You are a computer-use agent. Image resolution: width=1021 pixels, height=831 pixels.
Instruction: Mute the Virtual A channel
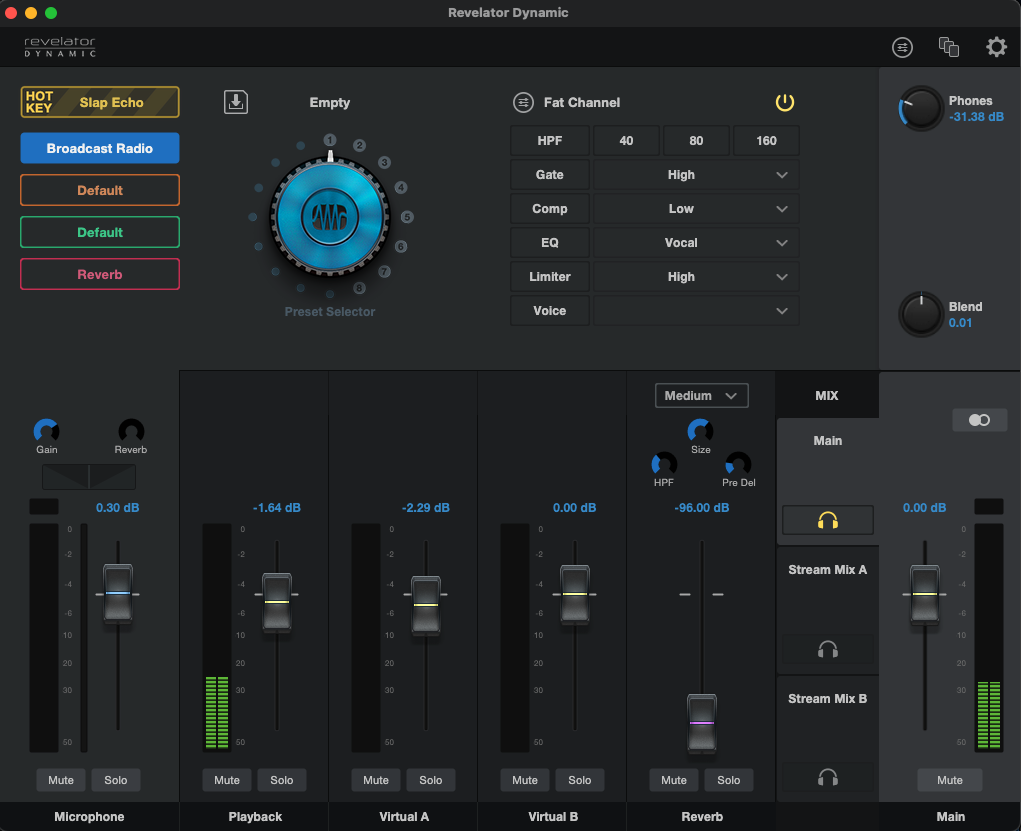pyautogui.click(x=376, y=780)
